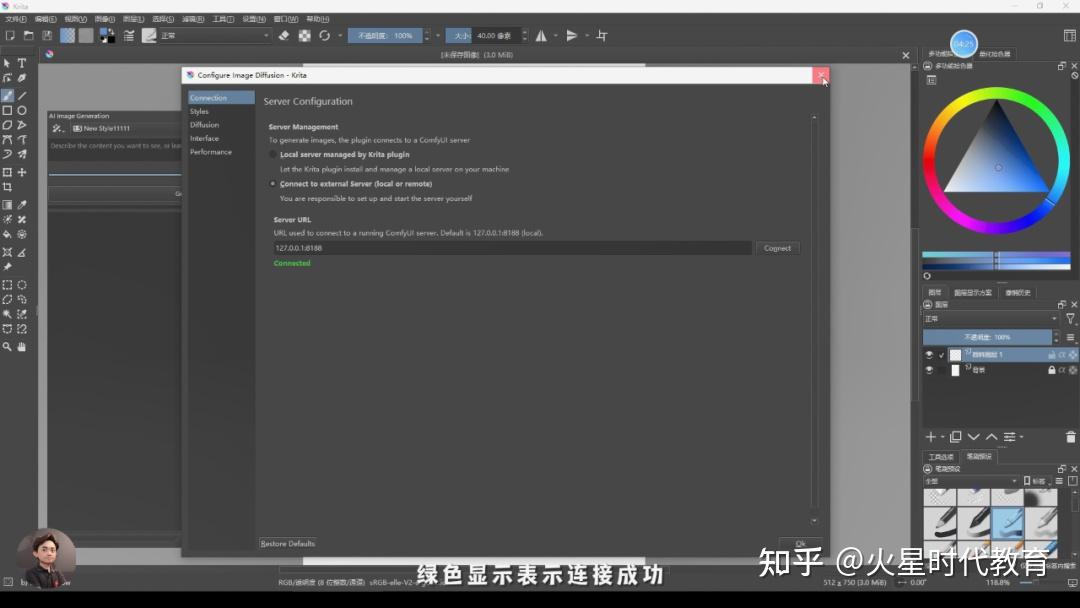
Task: Switch to the Diffusion section of the dialog
Action: point(204,124)
